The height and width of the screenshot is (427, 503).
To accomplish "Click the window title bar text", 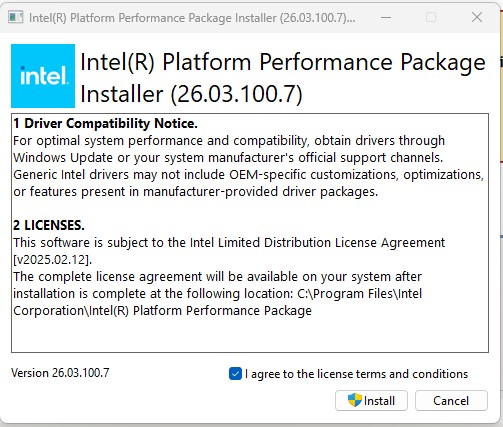I will [x=192, y=18].
